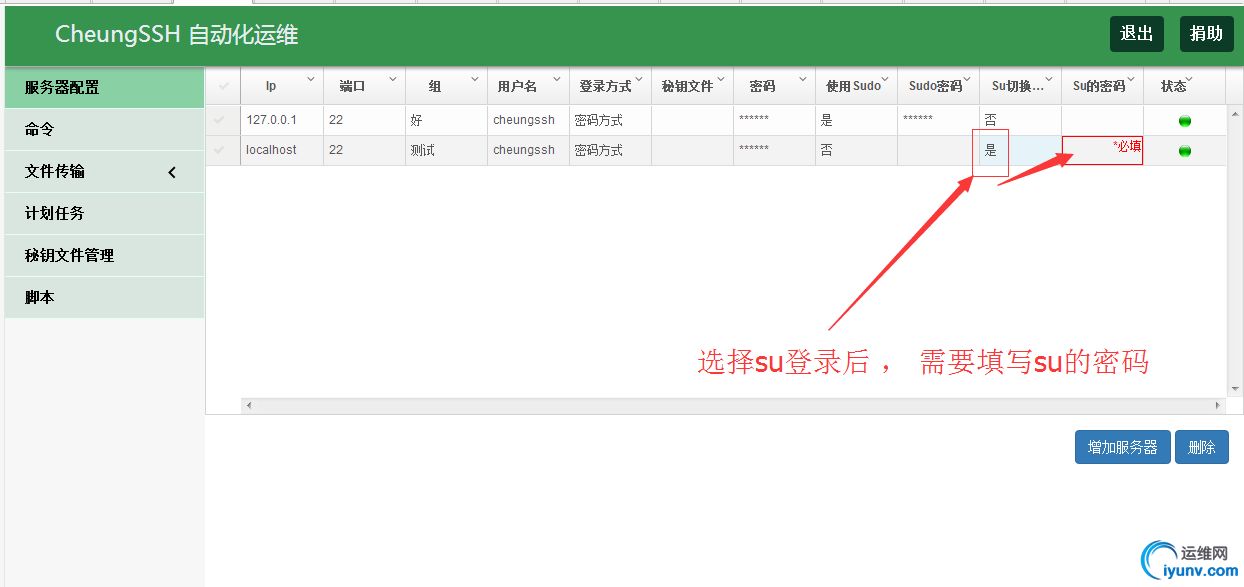
Task: Click the green status indicator for localhost
Action: tap(1185, 151)
